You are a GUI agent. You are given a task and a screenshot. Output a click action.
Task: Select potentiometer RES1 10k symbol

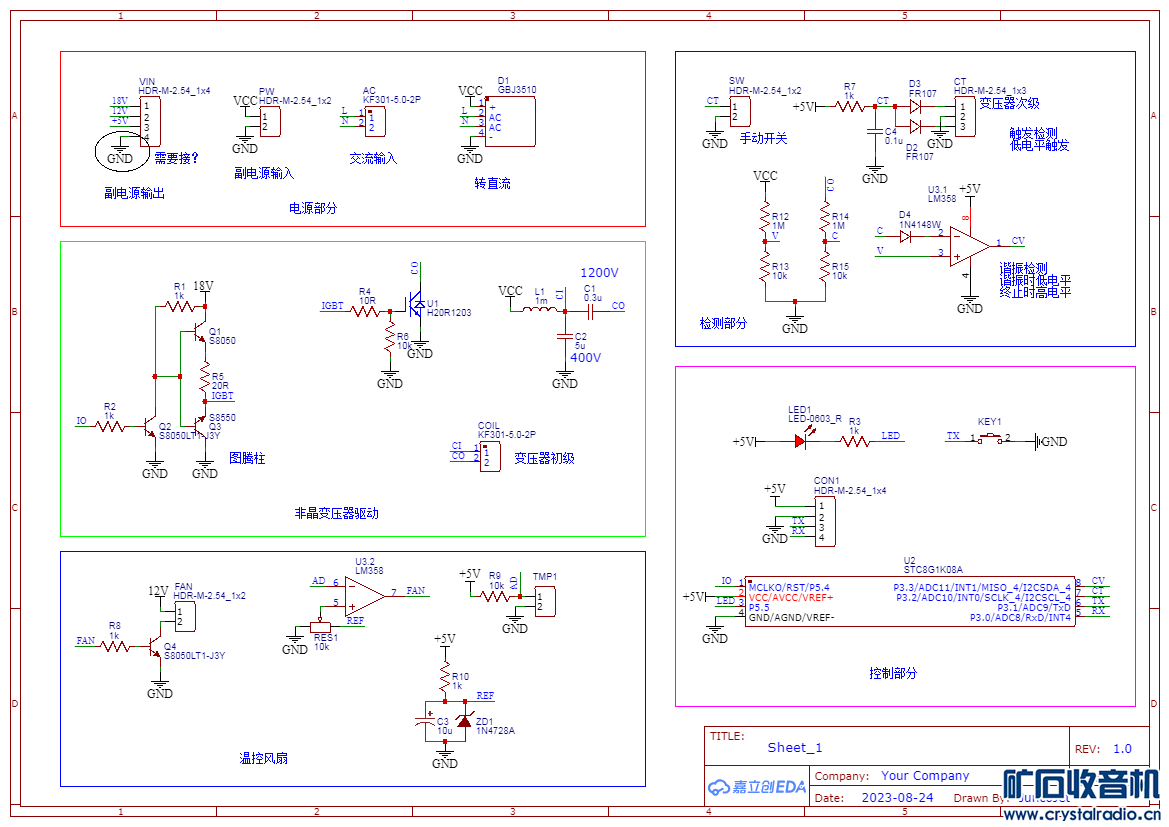[321, 627]
